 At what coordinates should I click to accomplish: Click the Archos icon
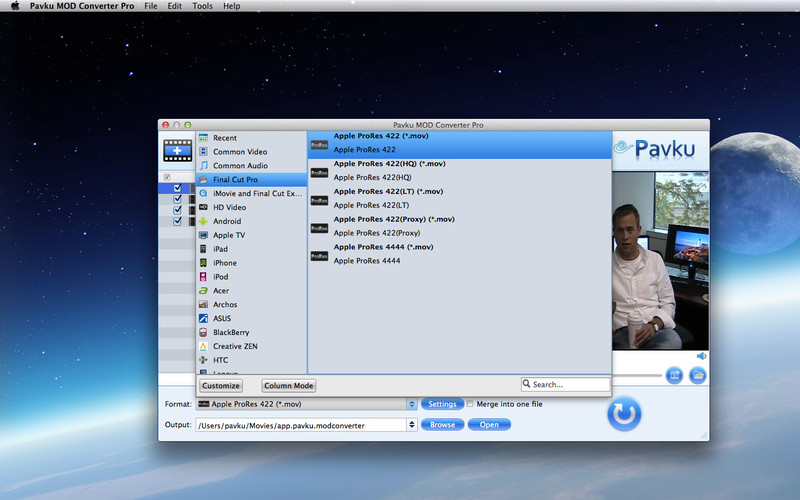[x=203, y=305]
